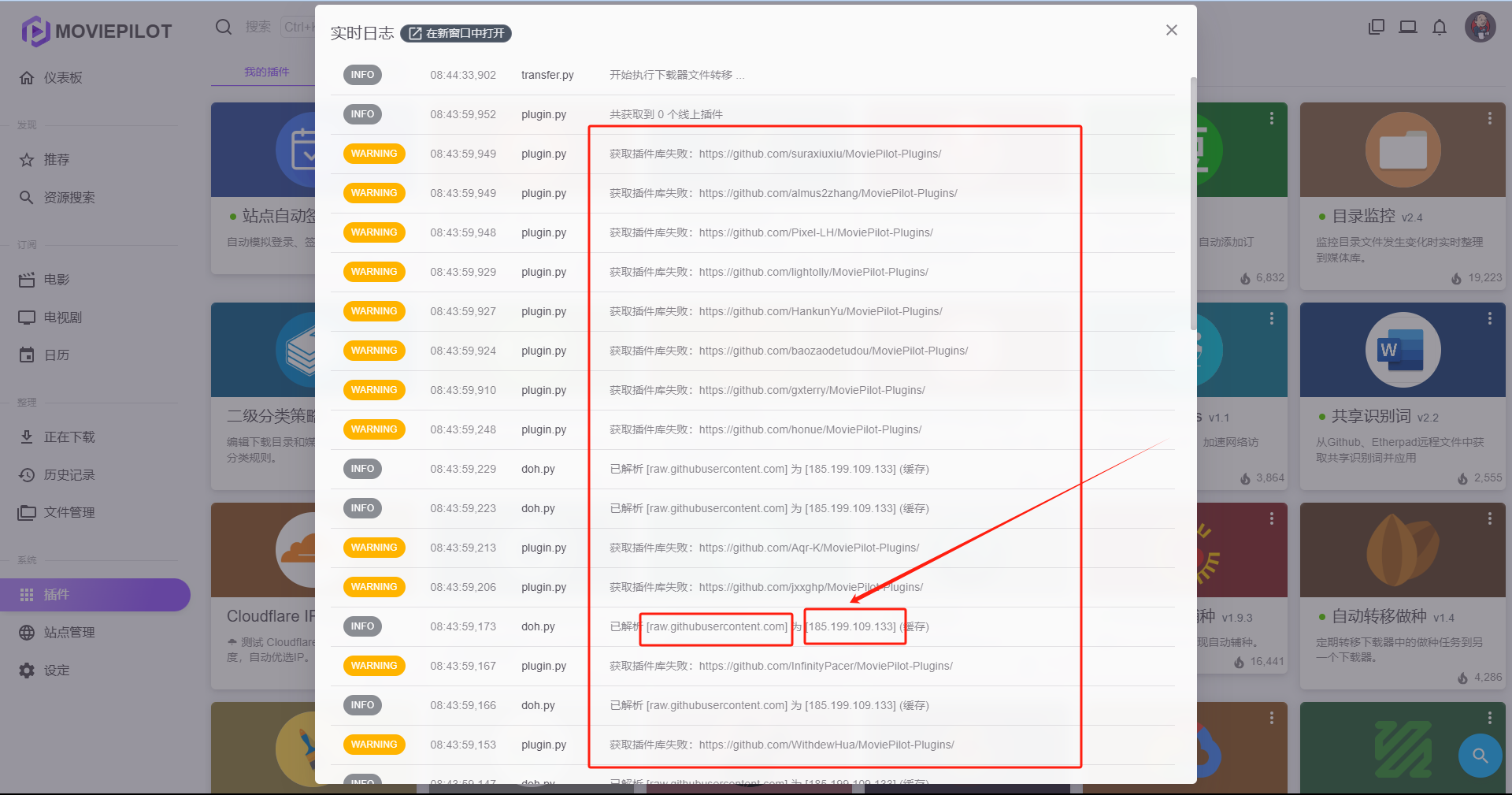Open the Dashboard (仪表板) sidebar item
Screen dimensions: 1512x795
pos(63,78)
